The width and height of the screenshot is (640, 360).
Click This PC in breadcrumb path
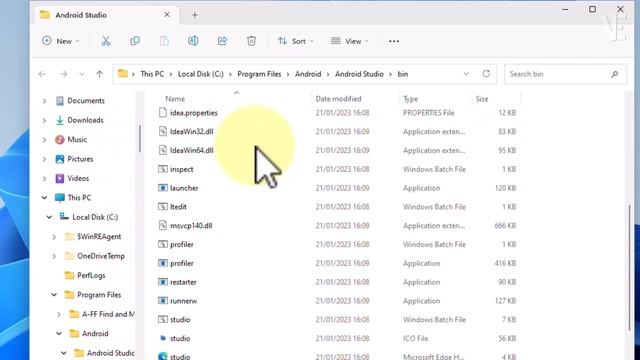[152, 74]
